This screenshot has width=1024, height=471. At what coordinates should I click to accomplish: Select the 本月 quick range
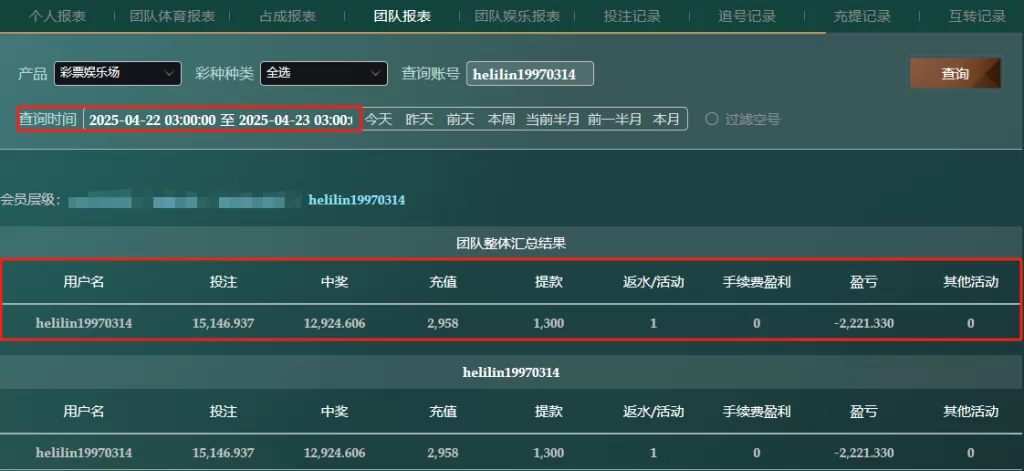click(x=666, y=120)
